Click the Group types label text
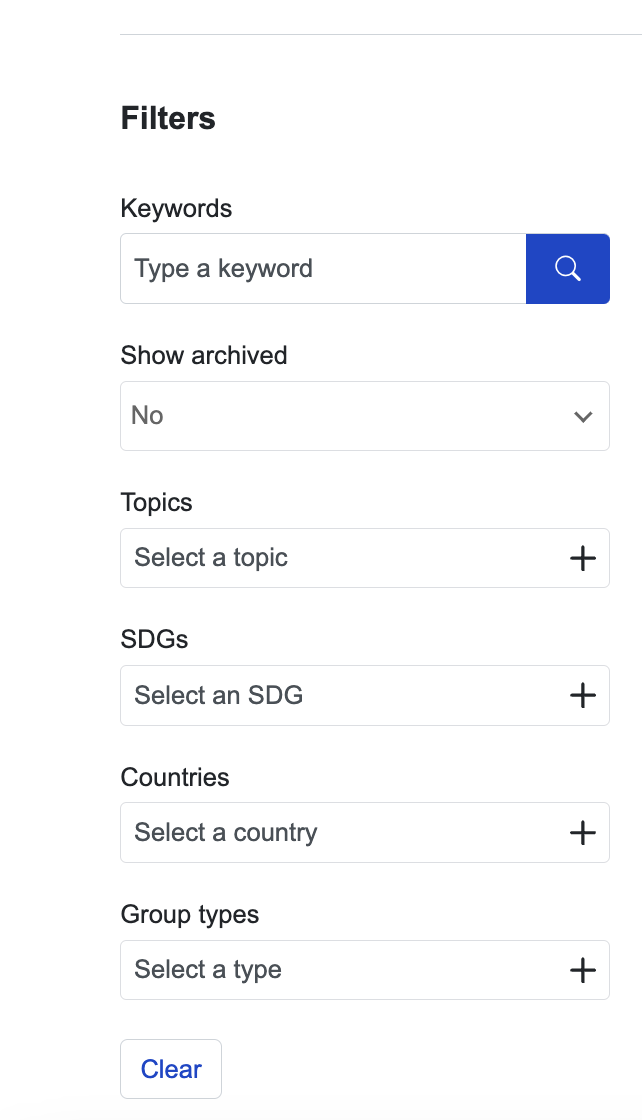Screen dimensions: 642x1120 [x=190, y=914]
